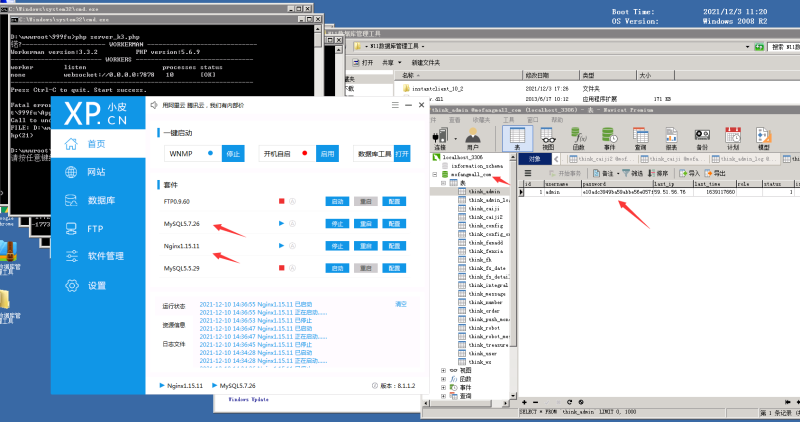Open the 查询 query icon in Navicat toolbar
Viewport: 800px width, 422px height.
click(x=640, y=139)
